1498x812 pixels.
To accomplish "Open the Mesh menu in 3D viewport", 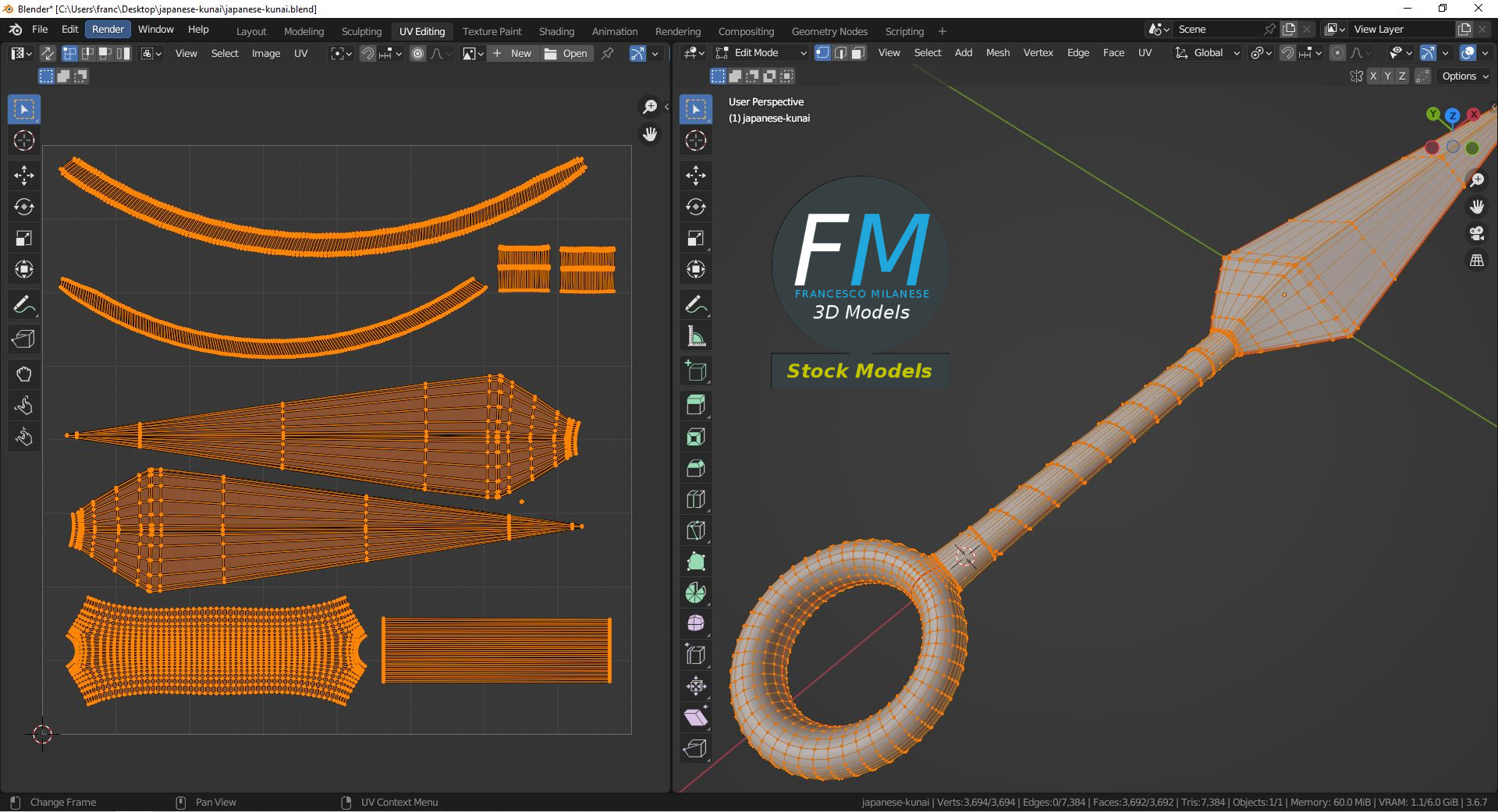I will (997, 53).
